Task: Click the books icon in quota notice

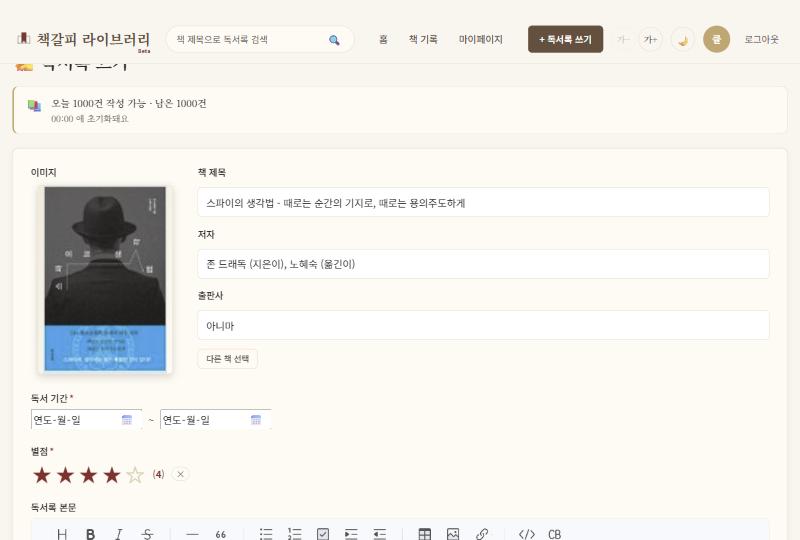Action: [34, 106]
